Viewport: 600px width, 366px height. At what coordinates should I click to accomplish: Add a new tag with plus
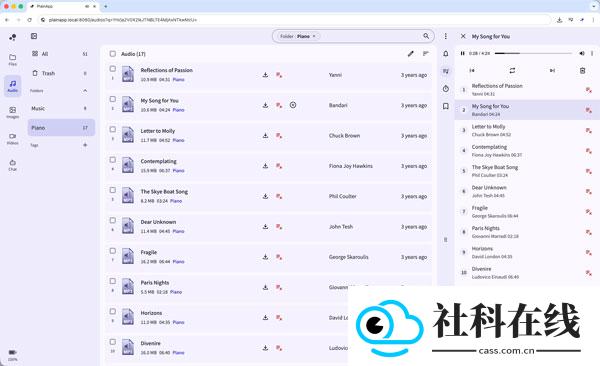click(85, 145)
